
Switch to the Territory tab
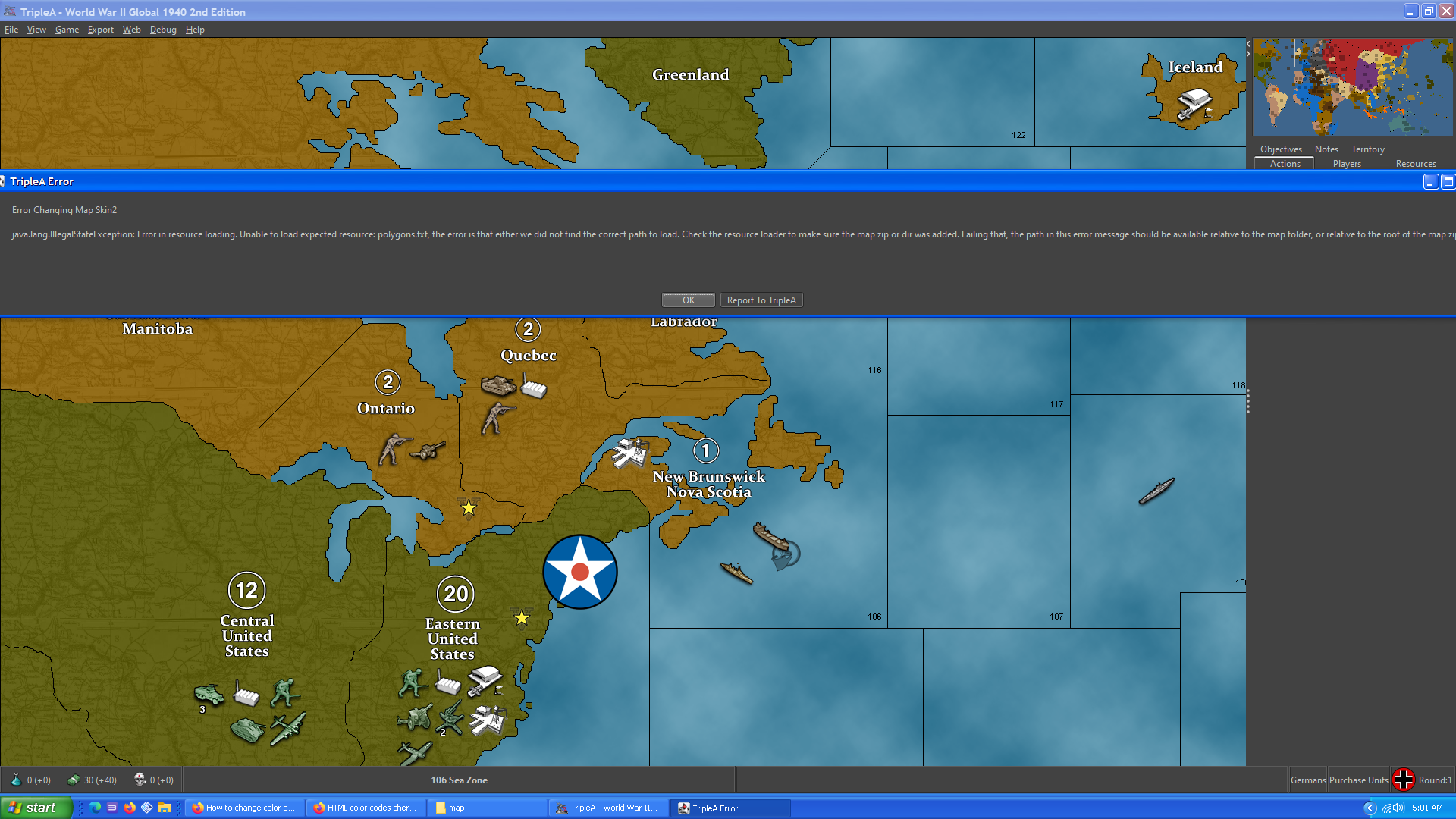(x=1367, y=149)
